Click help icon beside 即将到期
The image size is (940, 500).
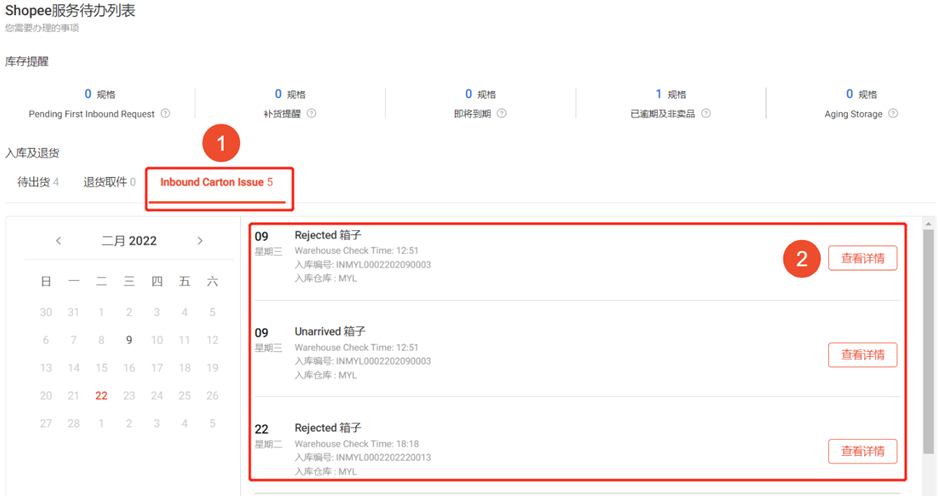coord(502,113)
